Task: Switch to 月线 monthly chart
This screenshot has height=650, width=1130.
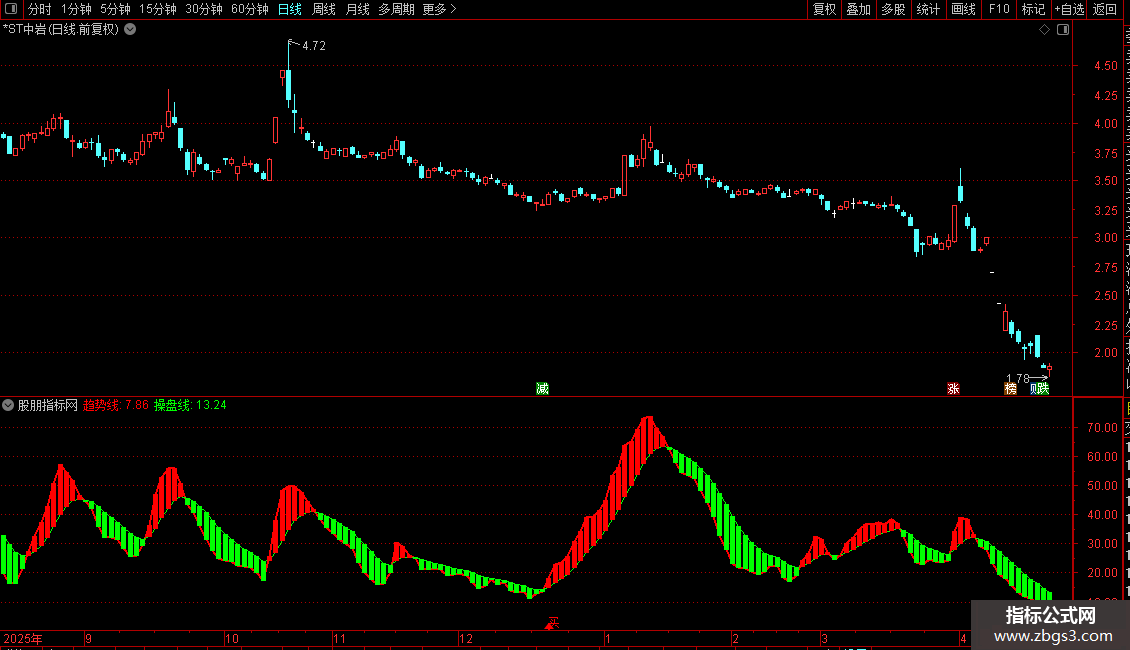Action: click(x=357, y=9)
